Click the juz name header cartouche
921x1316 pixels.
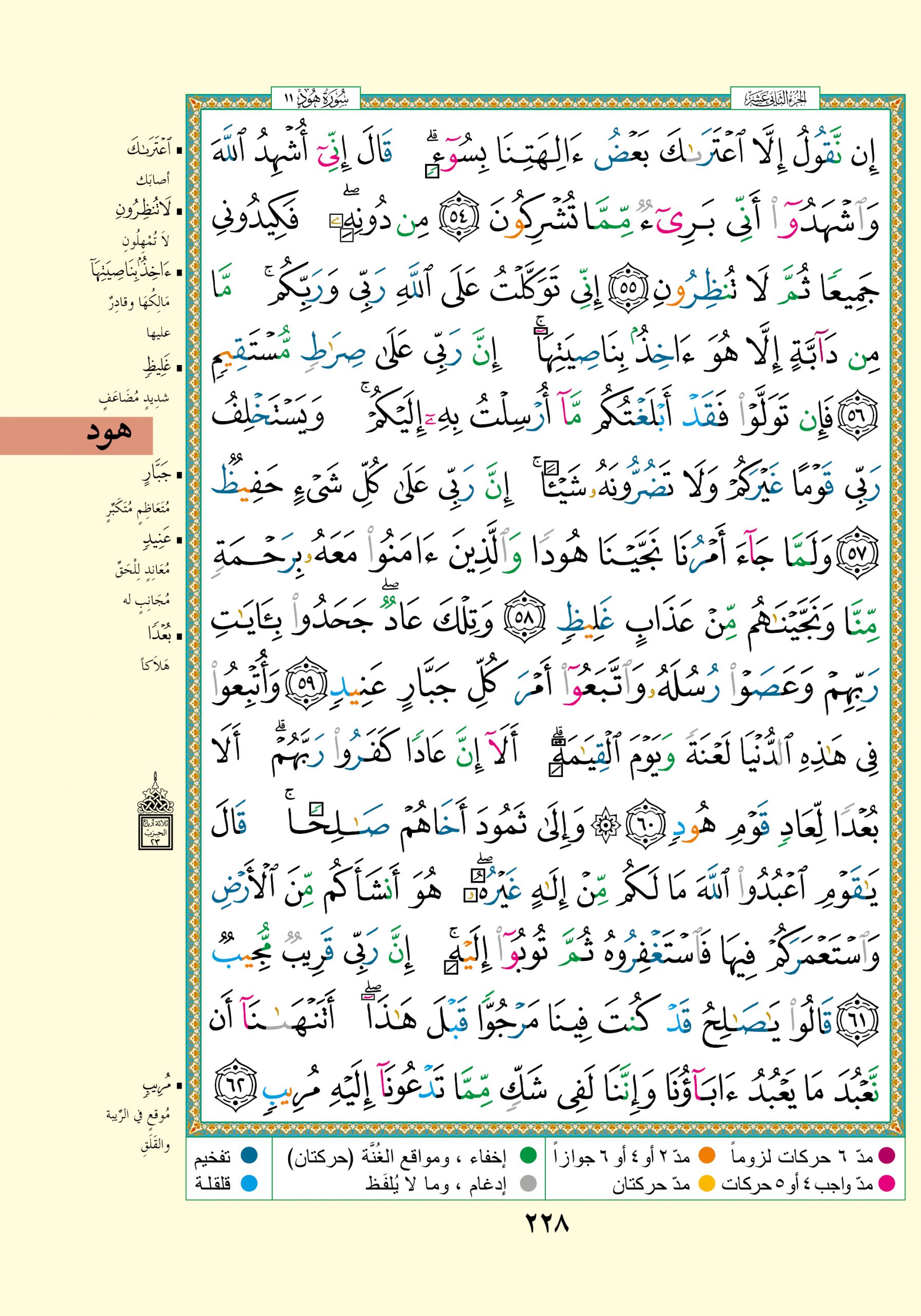point(775,99)
